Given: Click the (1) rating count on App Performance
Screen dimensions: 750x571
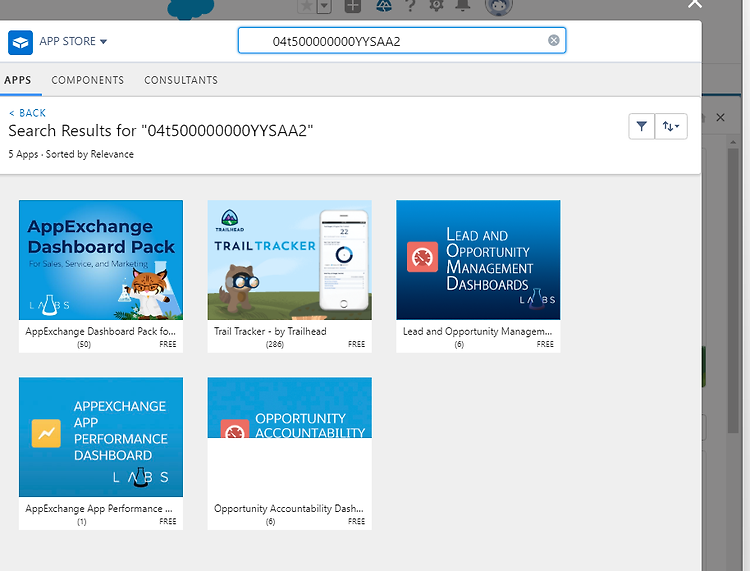Looking at the screenshot, I should pyautogui.click(x=82, y=522).
